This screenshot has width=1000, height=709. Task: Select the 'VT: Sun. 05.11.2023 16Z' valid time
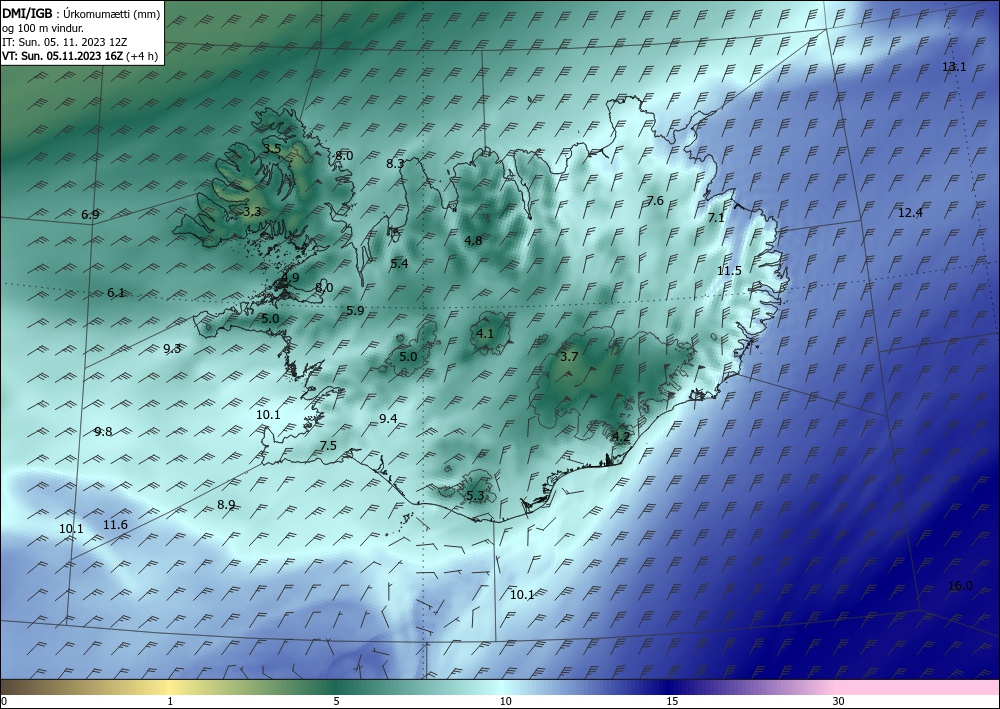pyautogui.click(x=63, y=55)
